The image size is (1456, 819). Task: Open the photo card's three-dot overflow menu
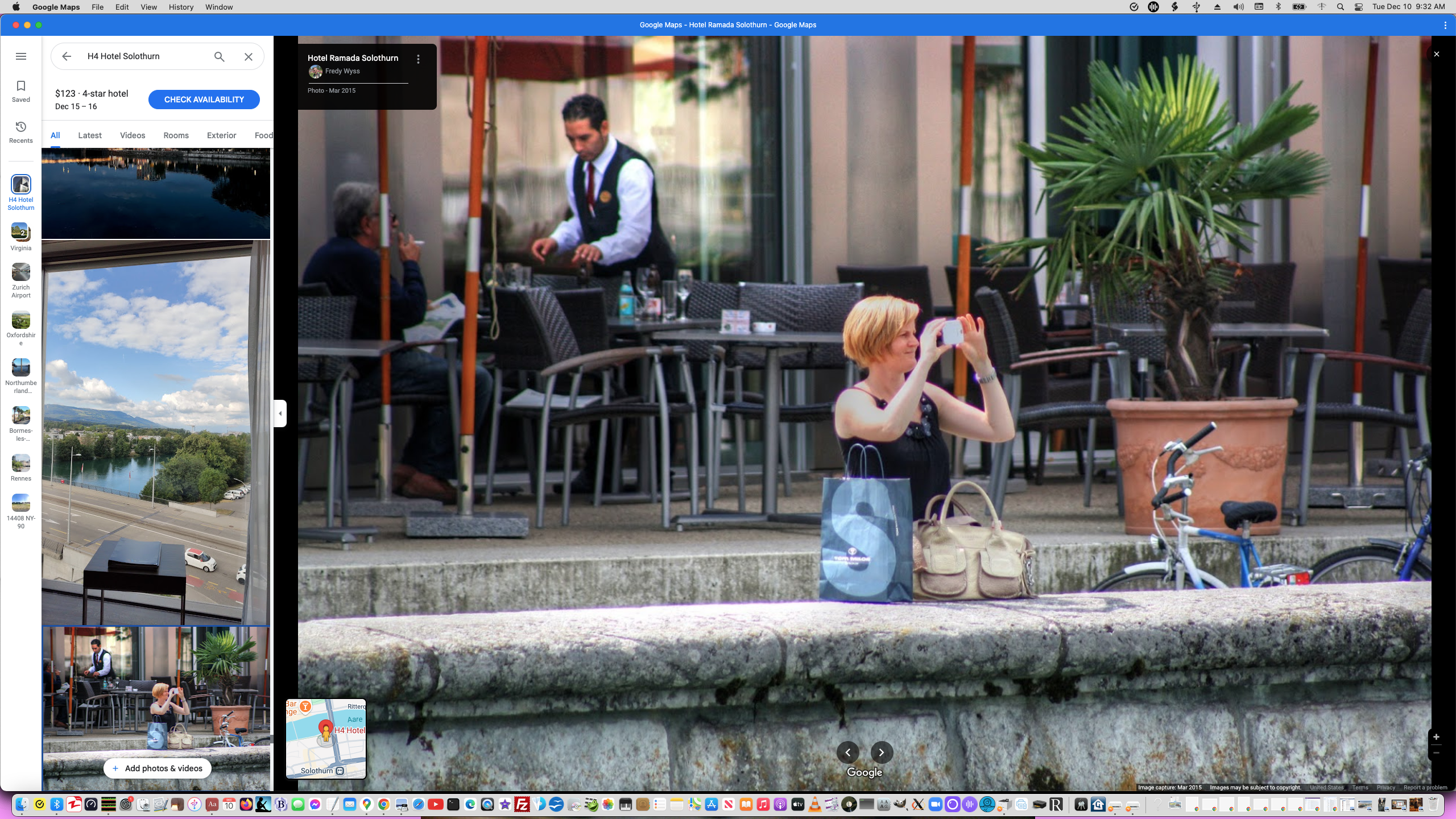click(419, 58)
